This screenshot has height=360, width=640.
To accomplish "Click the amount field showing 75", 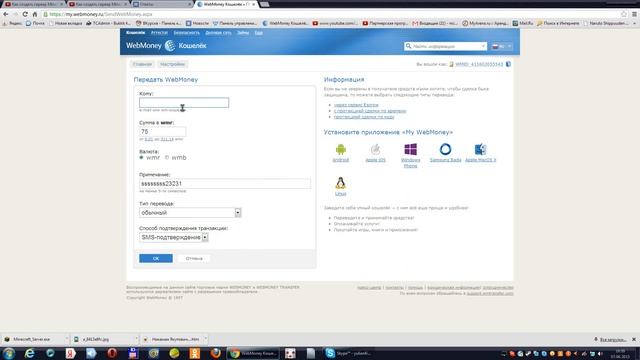I will [x=162, y=131].
